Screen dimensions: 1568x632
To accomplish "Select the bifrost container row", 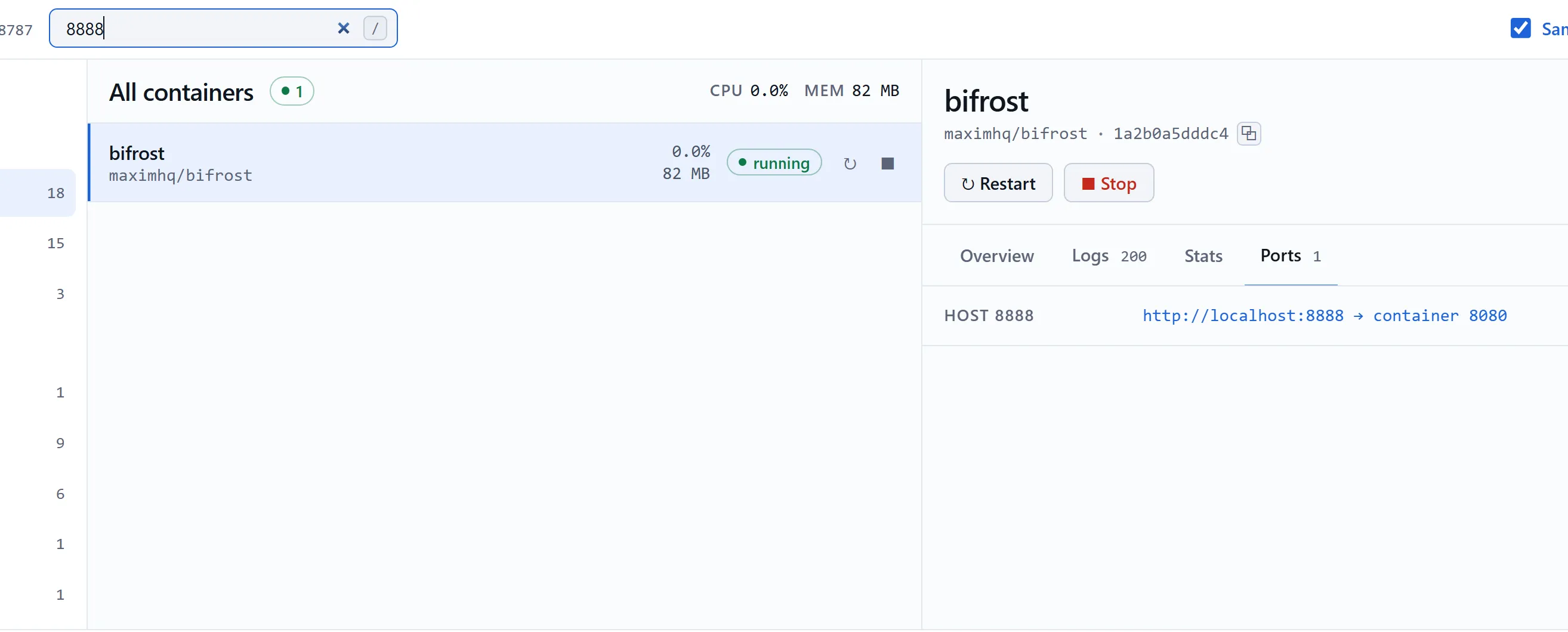I will pyautogui.click(x=504, y=162).
